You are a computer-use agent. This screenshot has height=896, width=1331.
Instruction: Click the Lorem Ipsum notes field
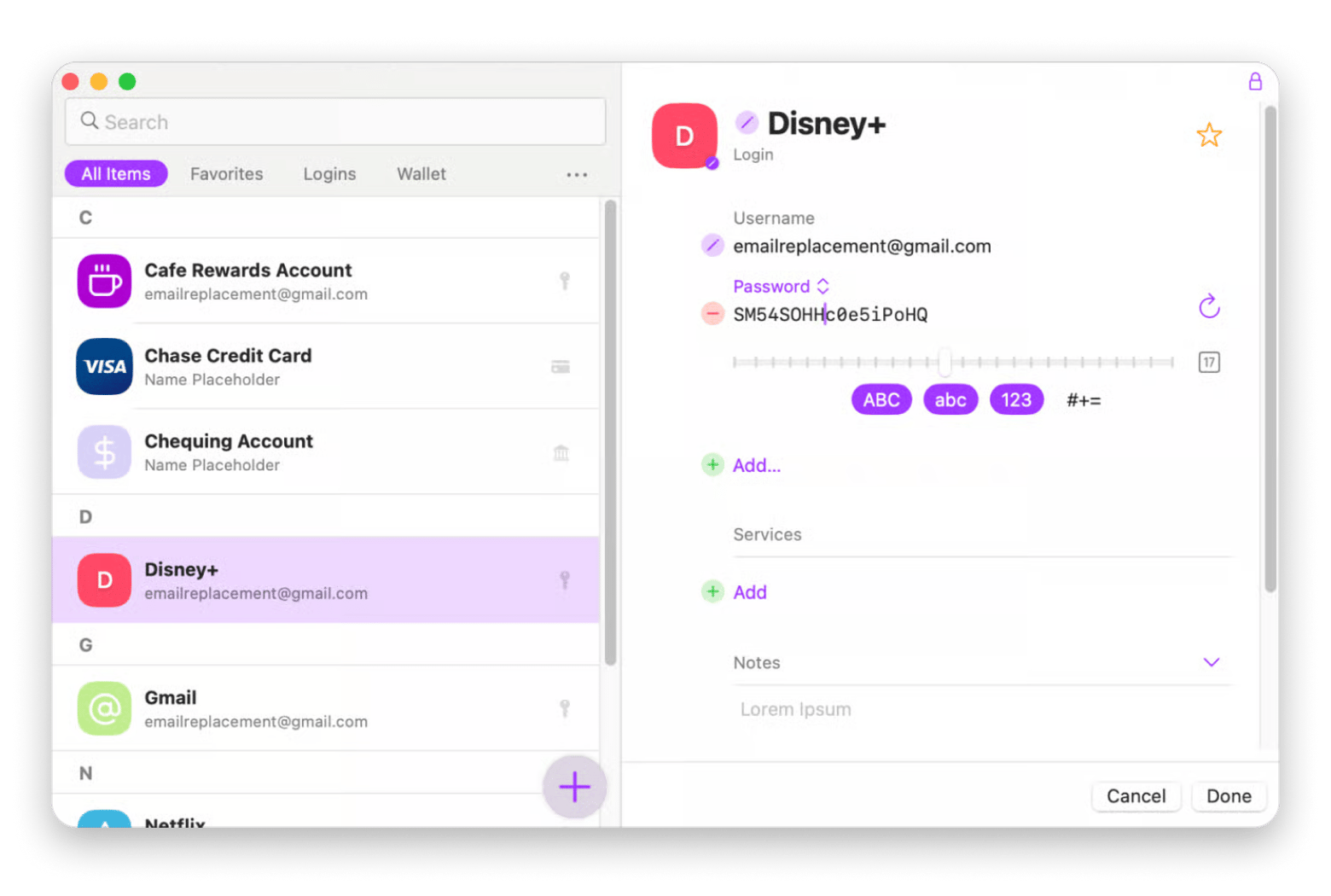(796, 709)
